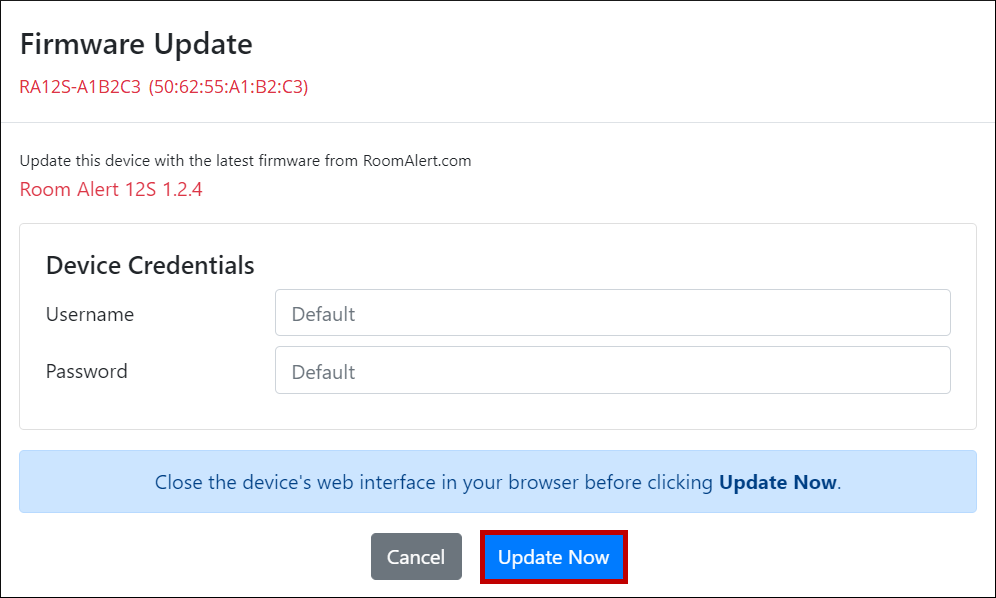Click bold Update Now text in the banner
Image resolution: width=996 pixels, height=598 pixels.
pos(777,482)
